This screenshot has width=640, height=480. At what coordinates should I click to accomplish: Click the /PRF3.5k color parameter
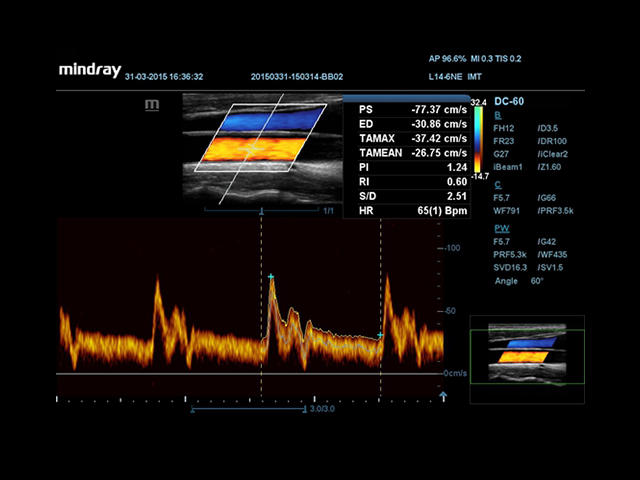coord(556,211)
